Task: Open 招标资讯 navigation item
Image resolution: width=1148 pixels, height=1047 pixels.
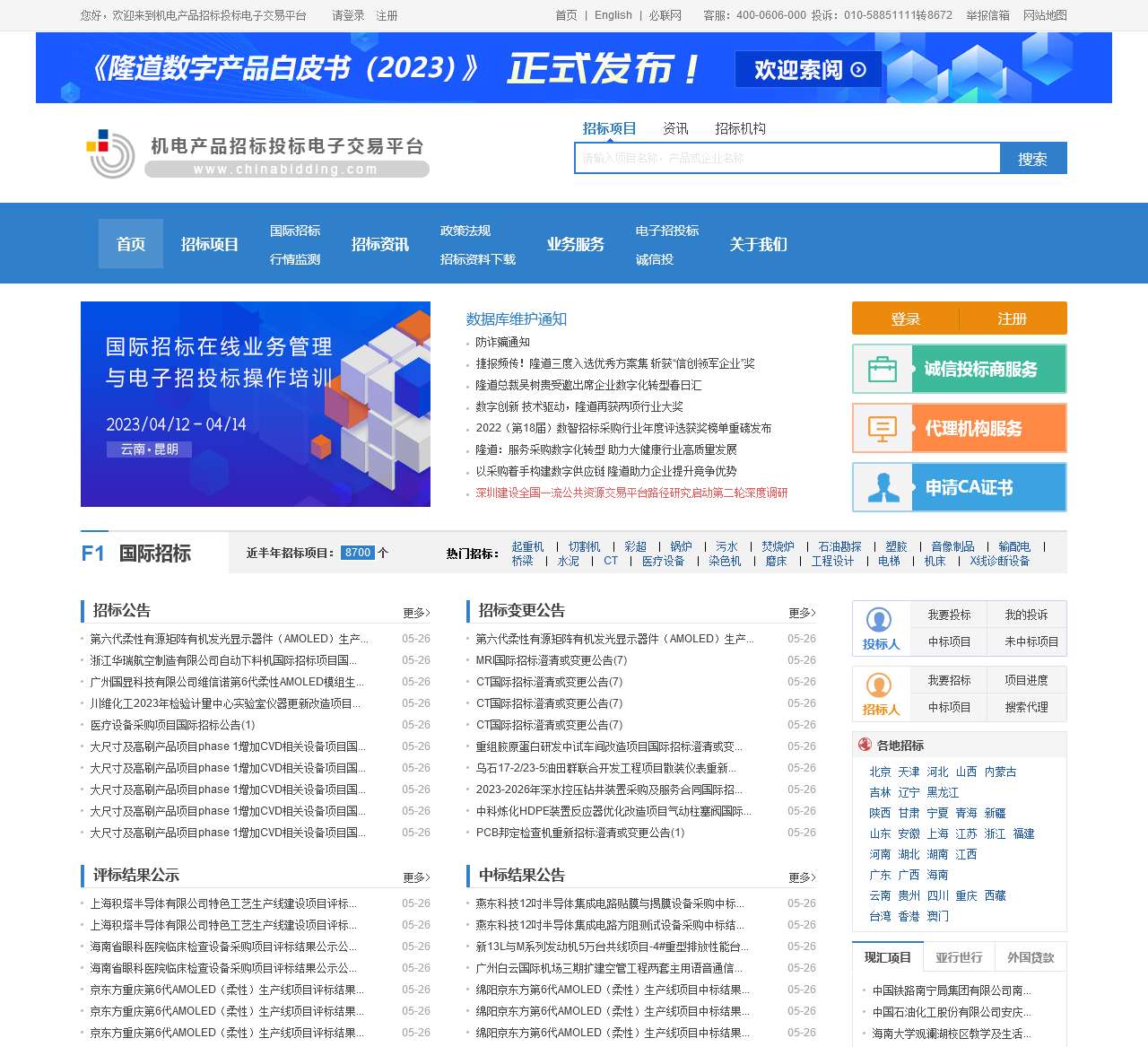Action: click(x=379, y=244)
